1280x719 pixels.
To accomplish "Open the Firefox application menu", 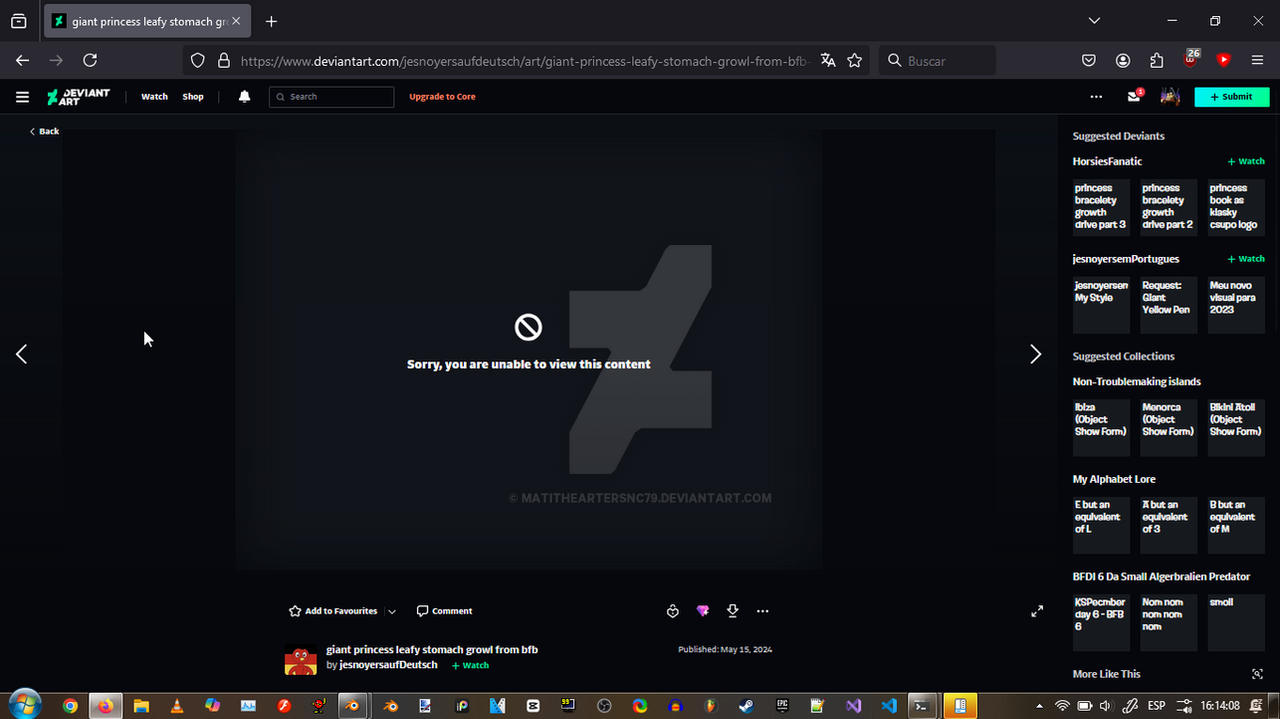I will click(x=1258, y=60).
